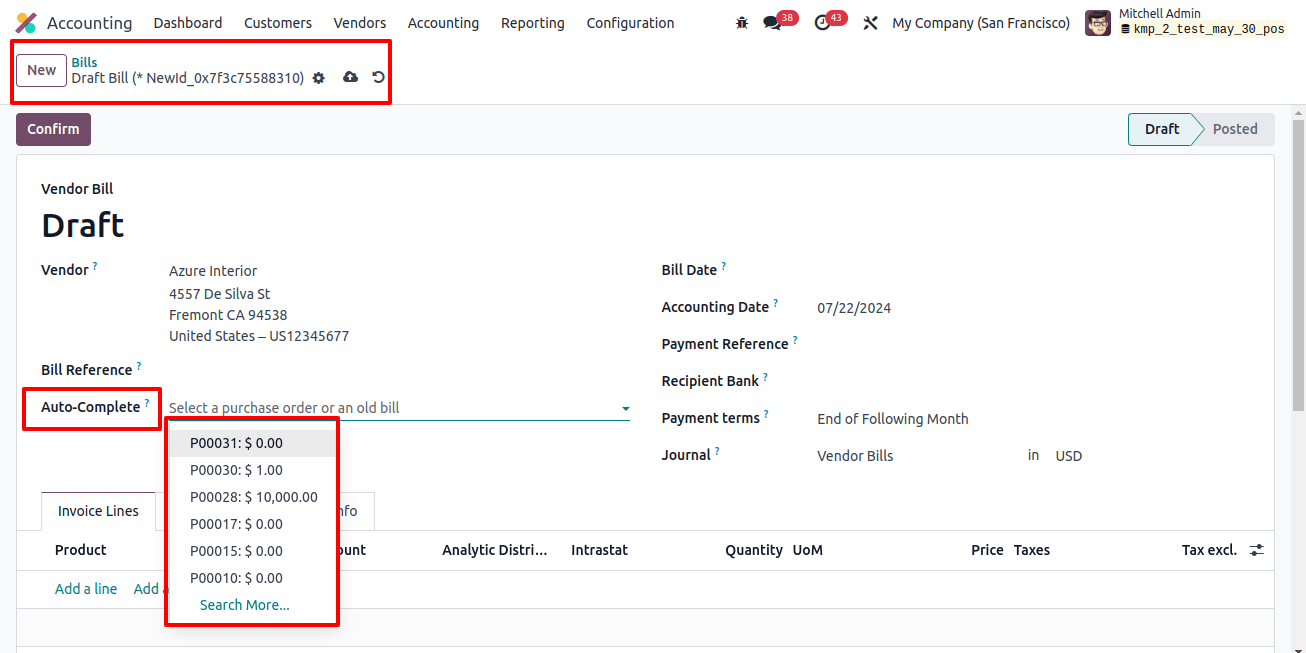The width and height of the screenshot is (1306, 653).
Task: Show Payment terms help question mark
Action: pos(766,414)
